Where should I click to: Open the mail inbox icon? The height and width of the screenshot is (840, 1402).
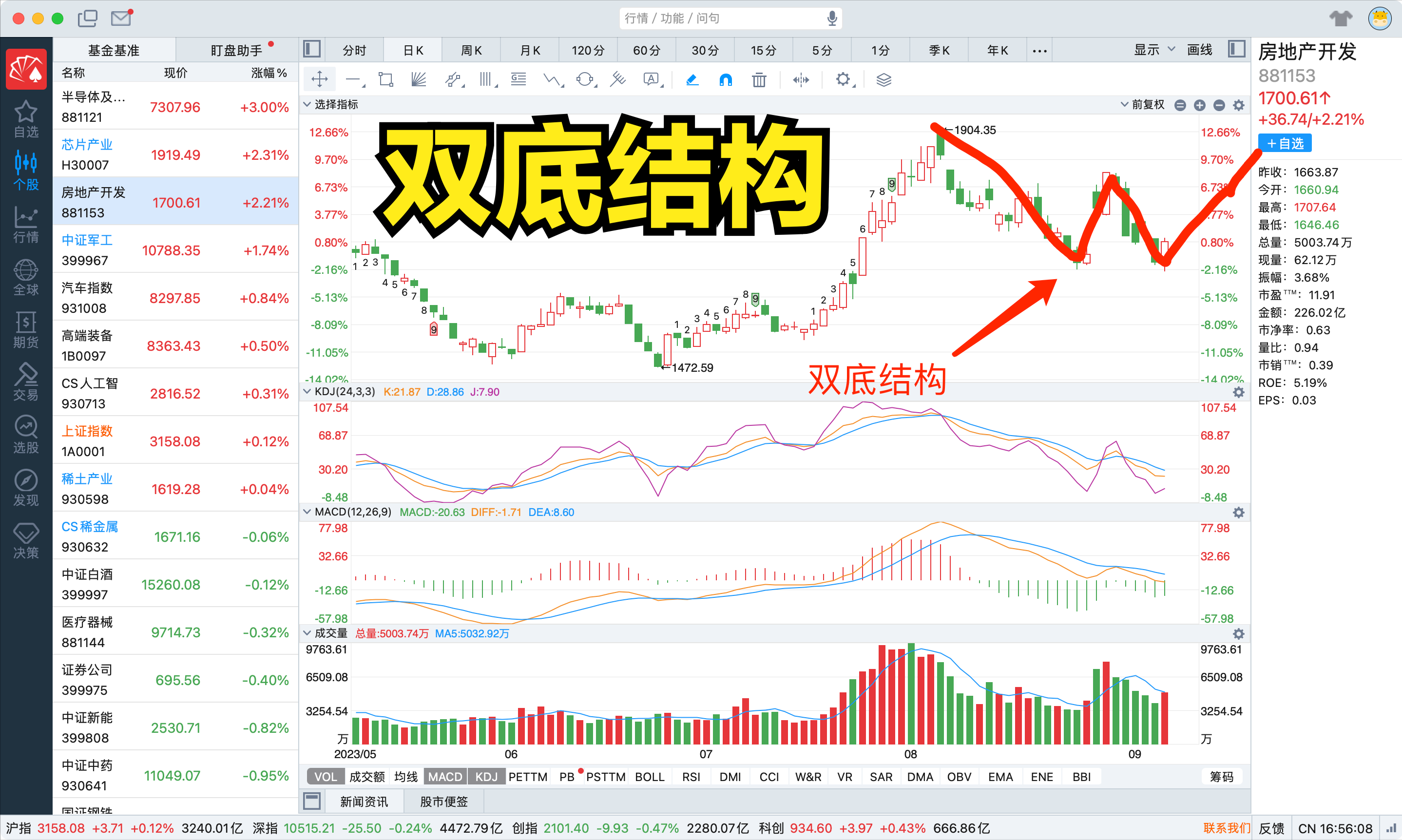pos(121,18)
